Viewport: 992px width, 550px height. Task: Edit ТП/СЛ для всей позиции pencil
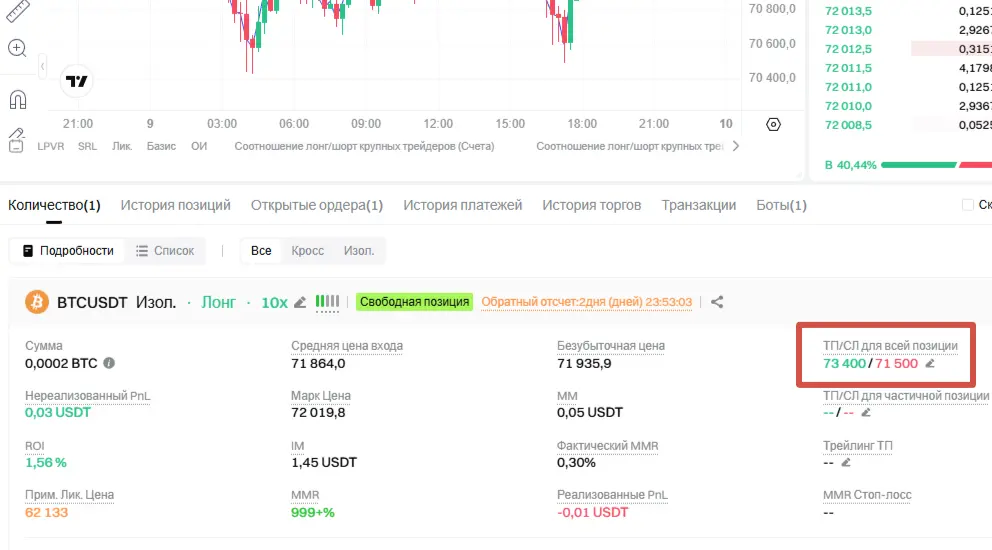[x=929, y=363]
